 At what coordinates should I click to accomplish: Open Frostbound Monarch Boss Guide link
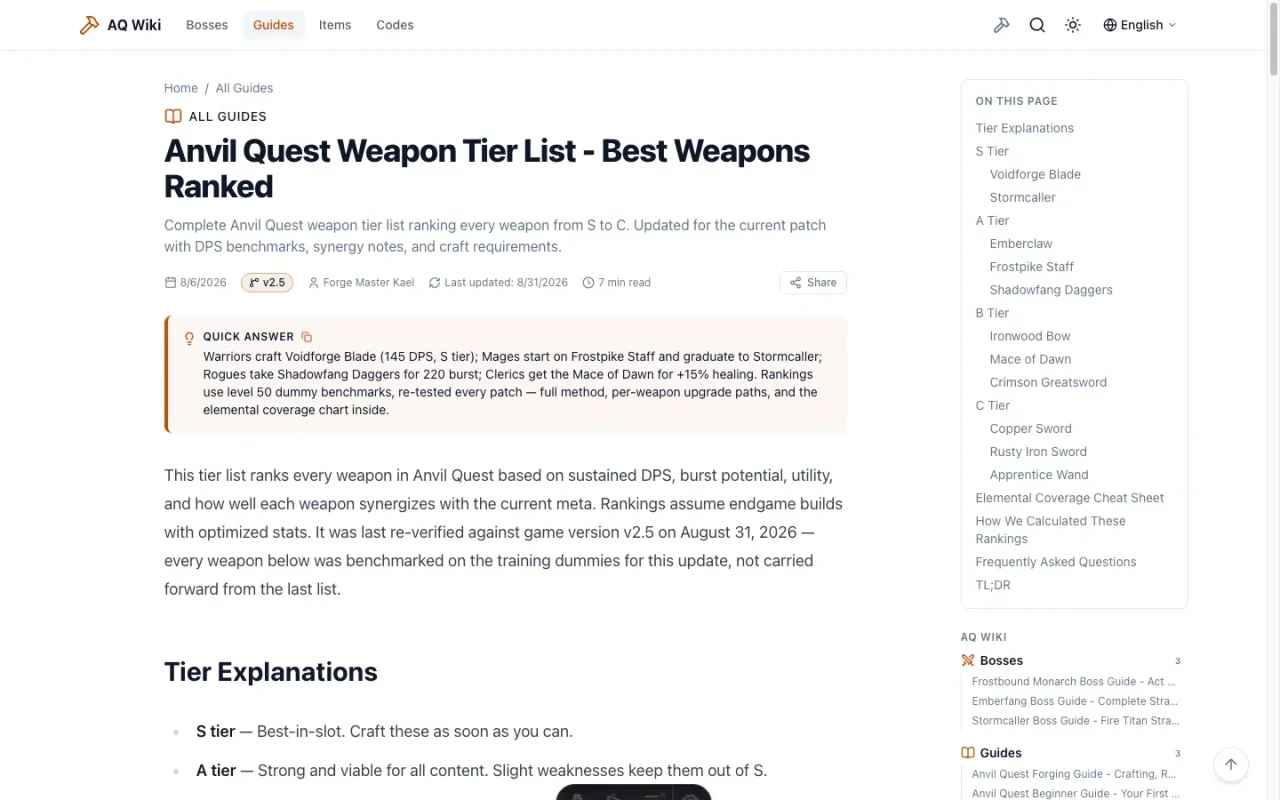point(1073,681)
